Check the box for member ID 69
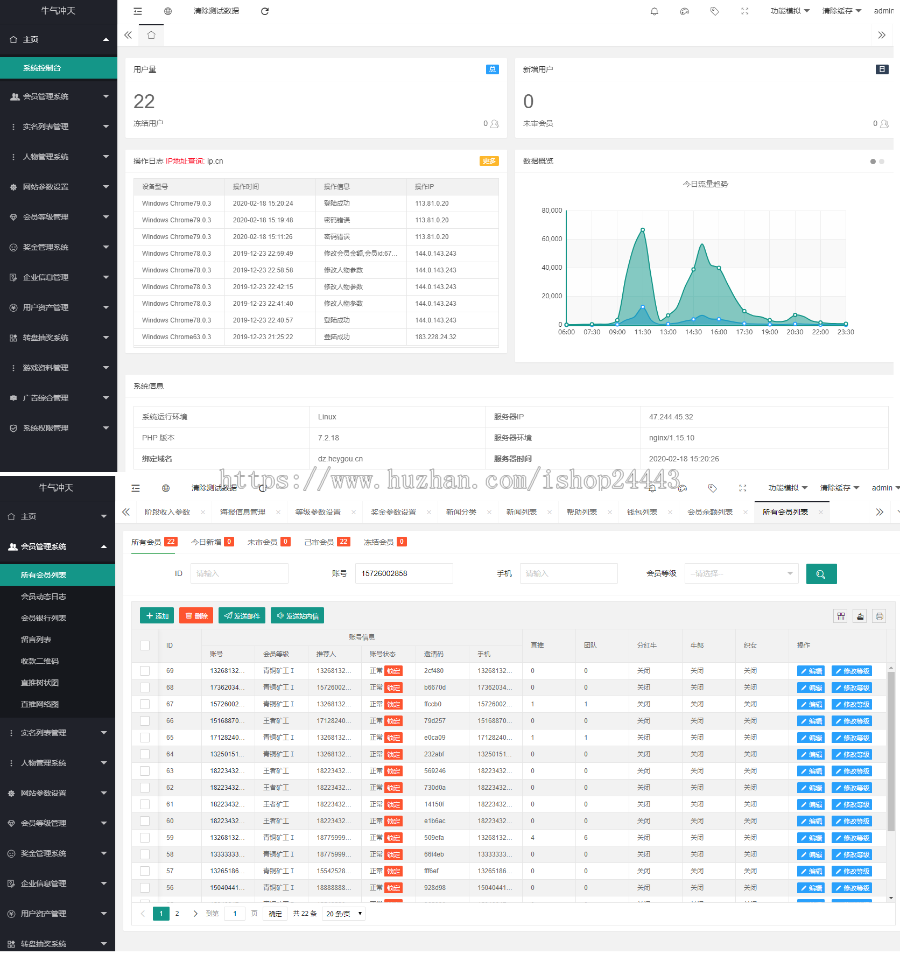The height and width of the screenshot is (954, 900). 145,671
